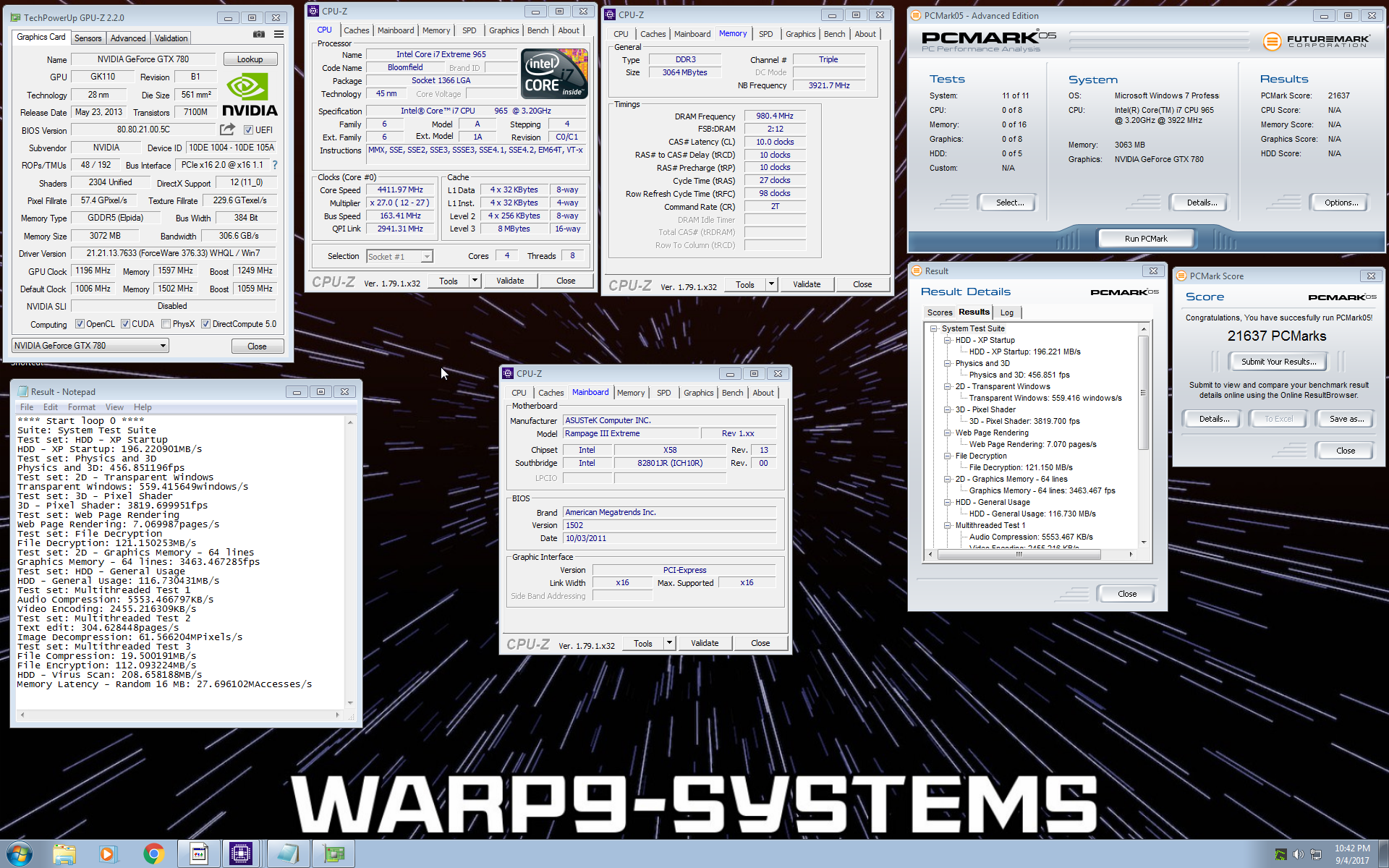Launch Windows Media Player from taskbar
The image size is (1389, 868).
(107, 854)
